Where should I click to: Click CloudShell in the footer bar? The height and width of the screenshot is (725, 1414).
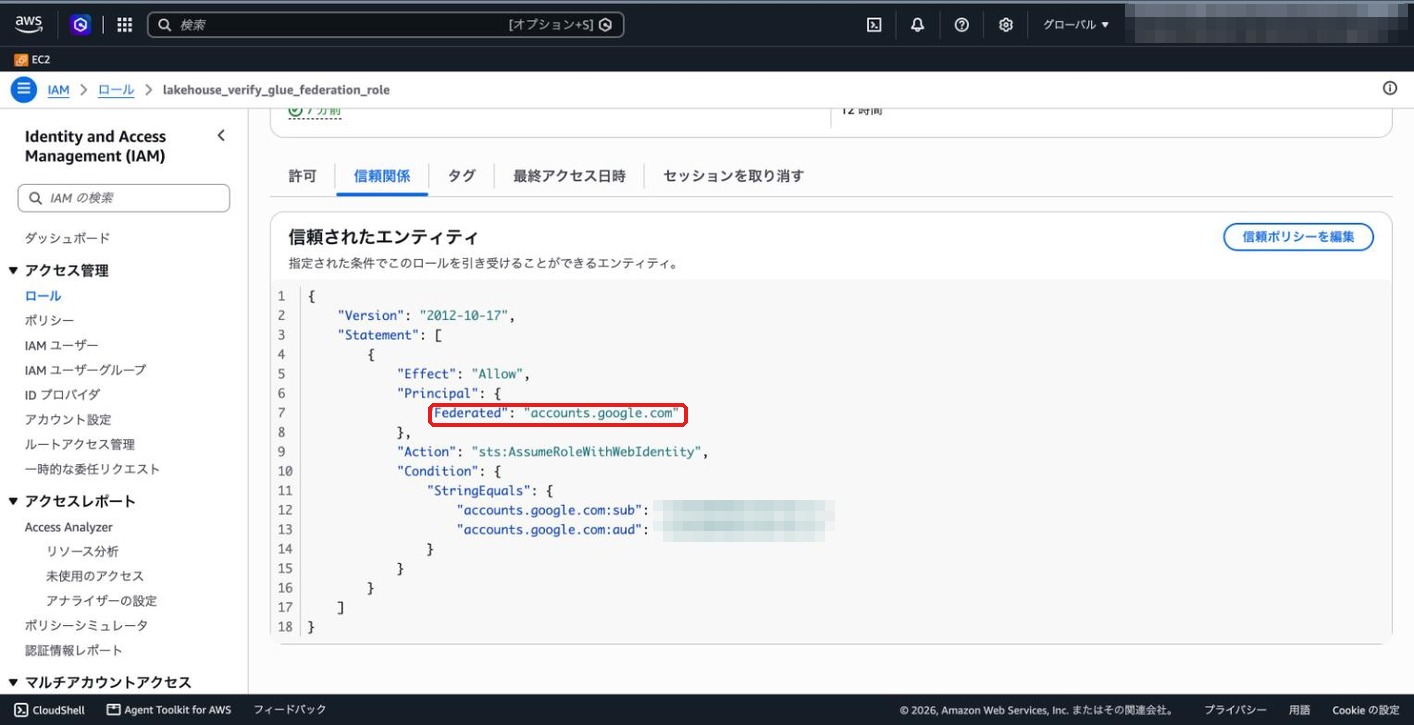[50, 710]
